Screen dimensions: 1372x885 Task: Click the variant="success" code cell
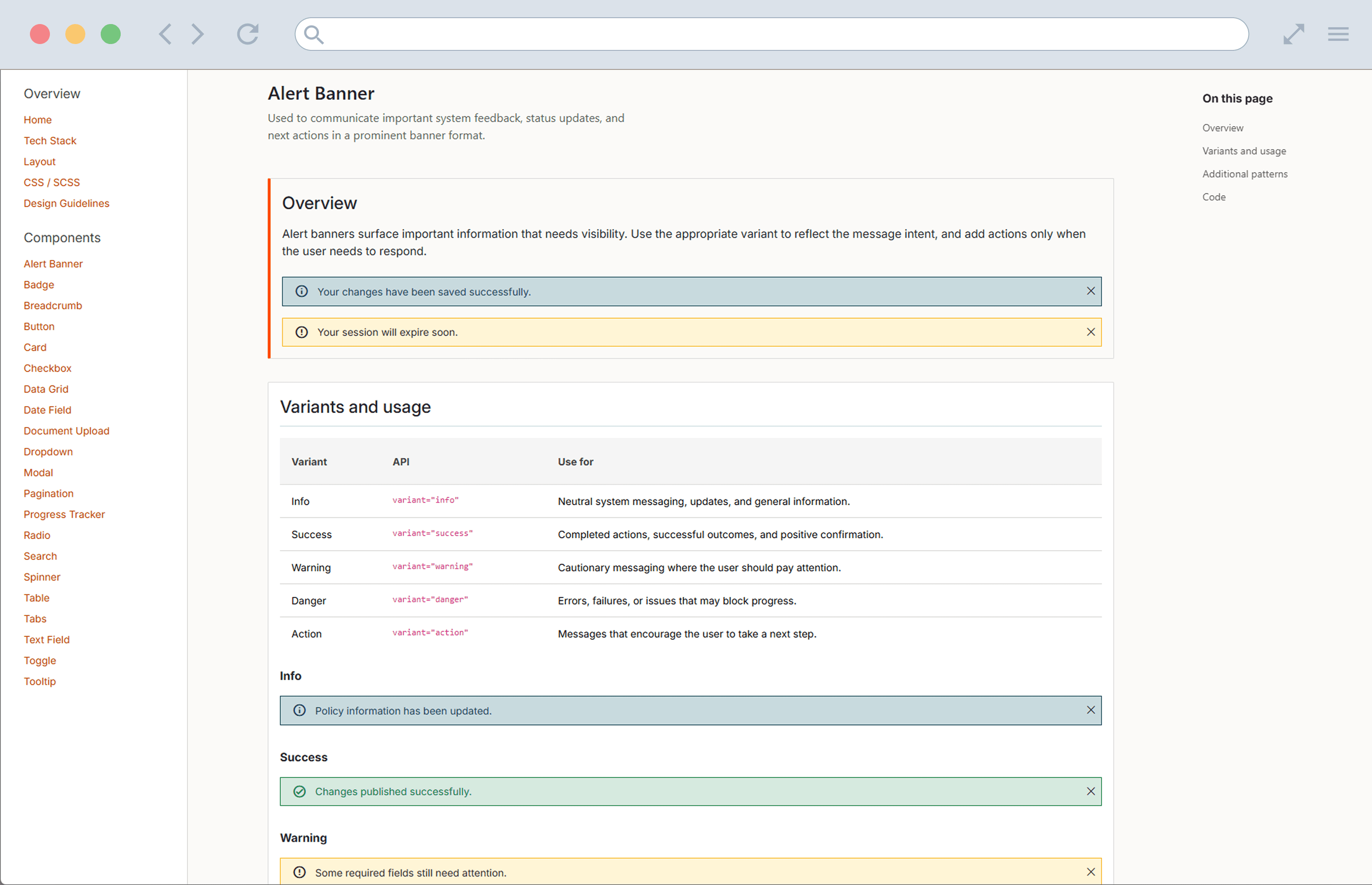point(433,533)
